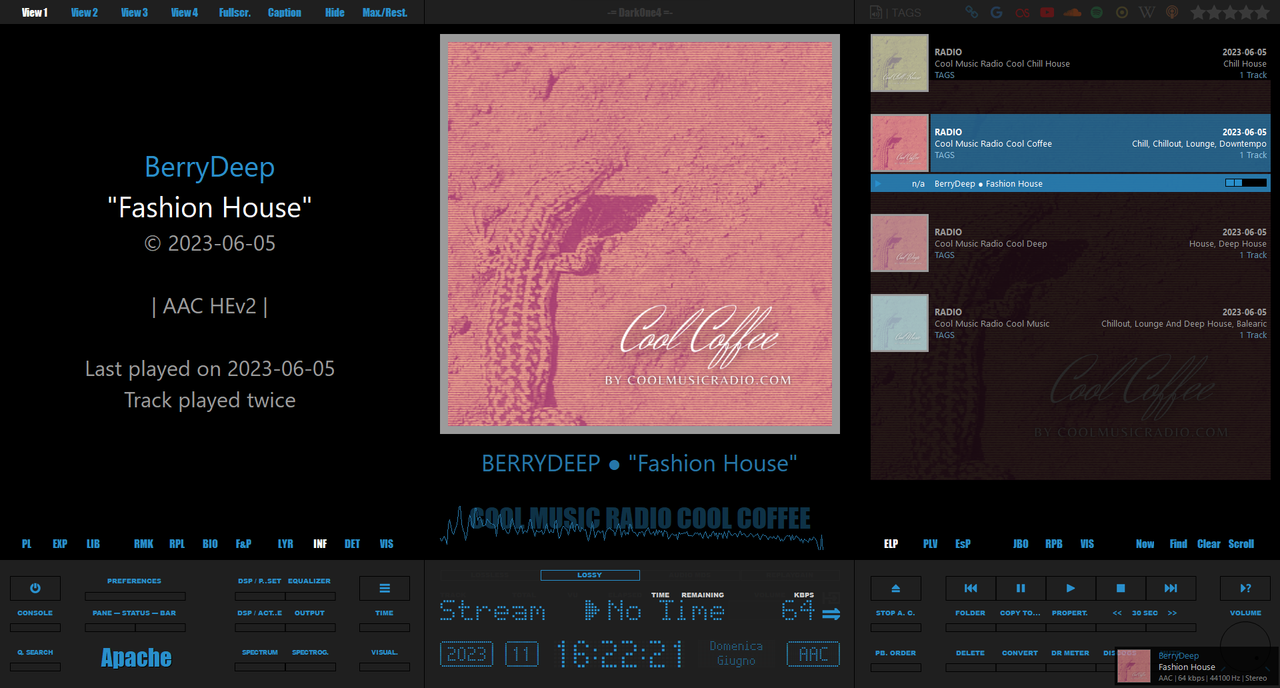Click the stream direction arrows next to 64 kbps
The width and height of the screenshot is (1280, 688).
pyautogui.click(x=831, y=614)
